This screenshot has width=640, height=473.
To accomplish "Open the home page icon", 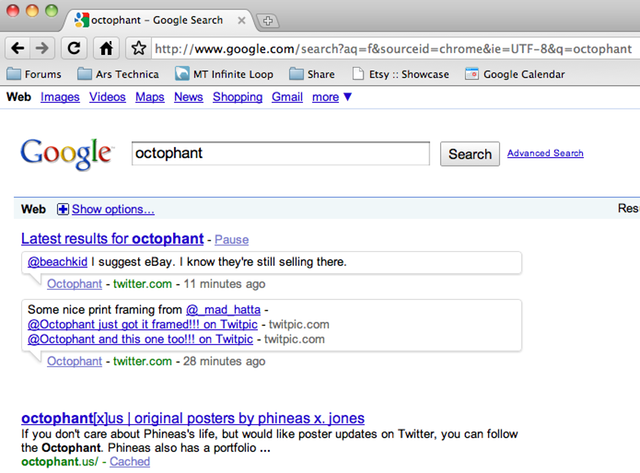I will (x=106, y=49).
